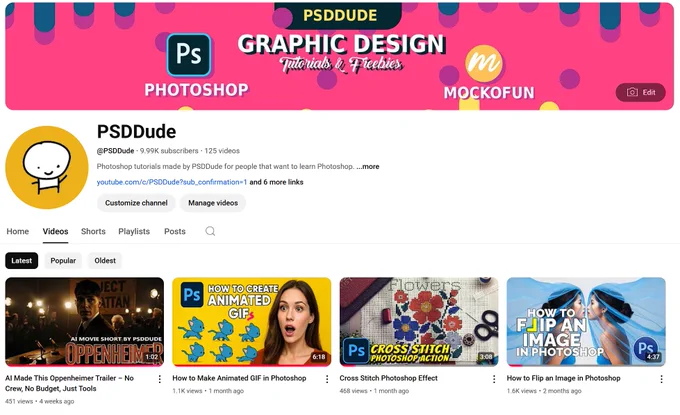Open the Playlists tab
The width and height of the screenshot is (680, 415).
[x=134, y=231]
